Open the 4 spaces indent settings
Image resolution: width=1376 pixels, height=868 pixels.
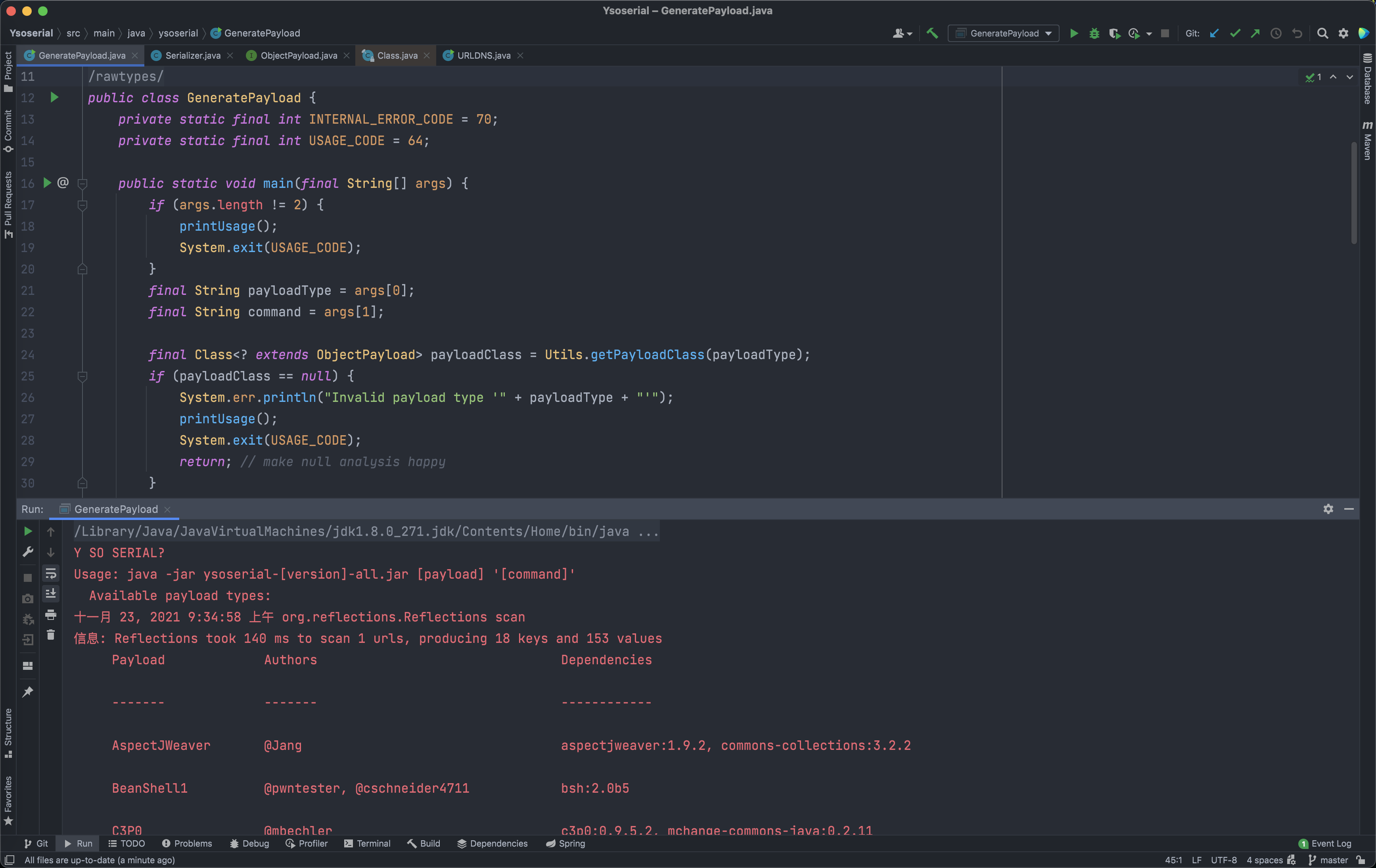(1265, 859)
